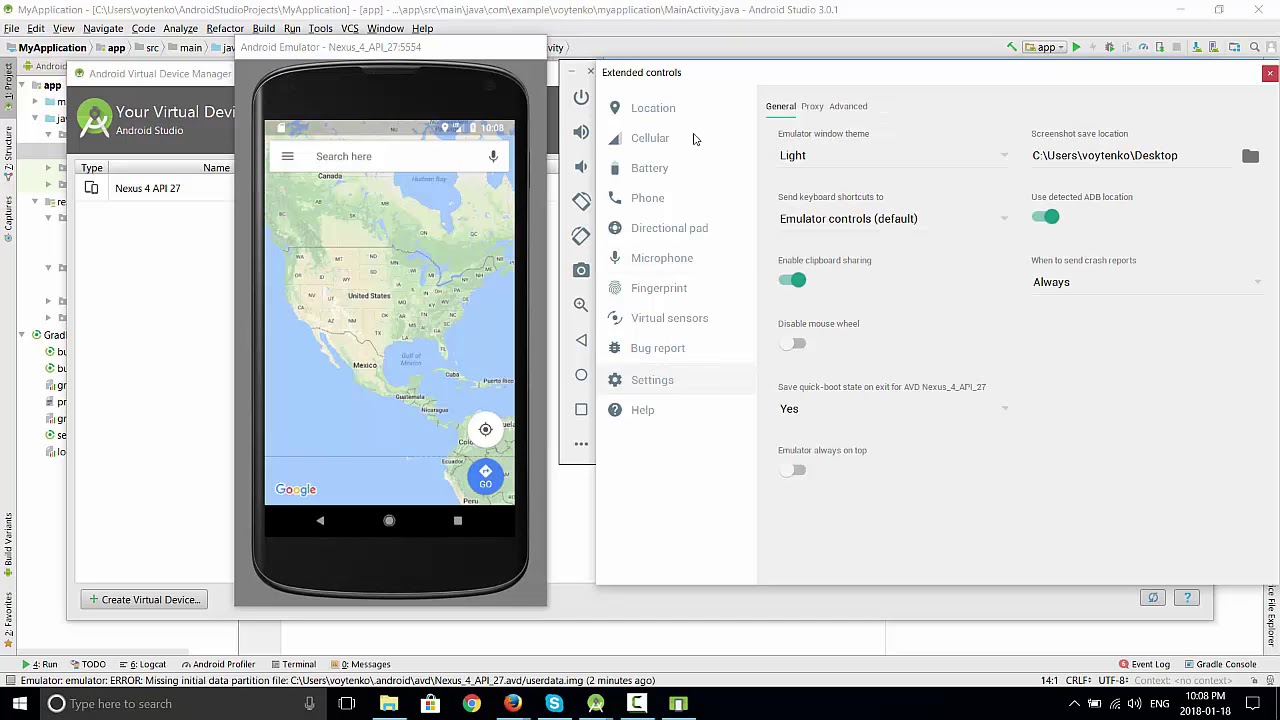Click the green hammer Make Project icon
Viewport: 1280px width, 720px height.
click(x=1012, y=47)
